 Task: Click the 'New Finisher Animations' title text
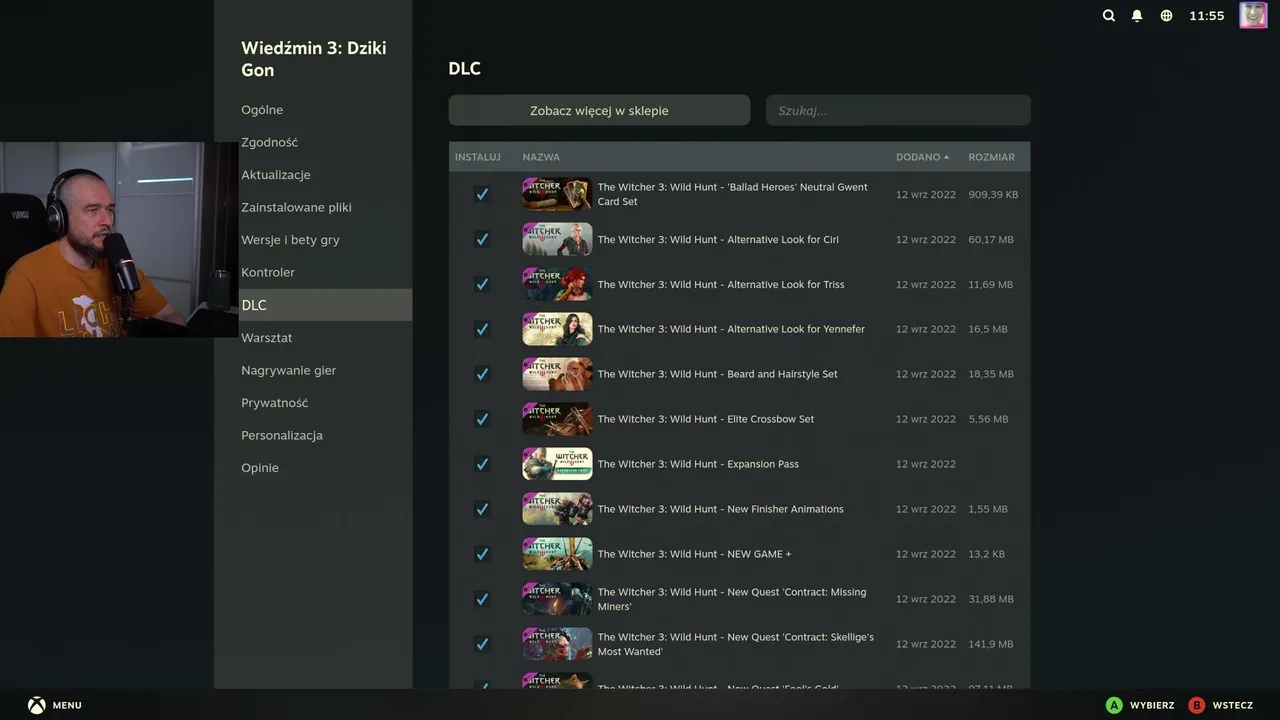721,509
